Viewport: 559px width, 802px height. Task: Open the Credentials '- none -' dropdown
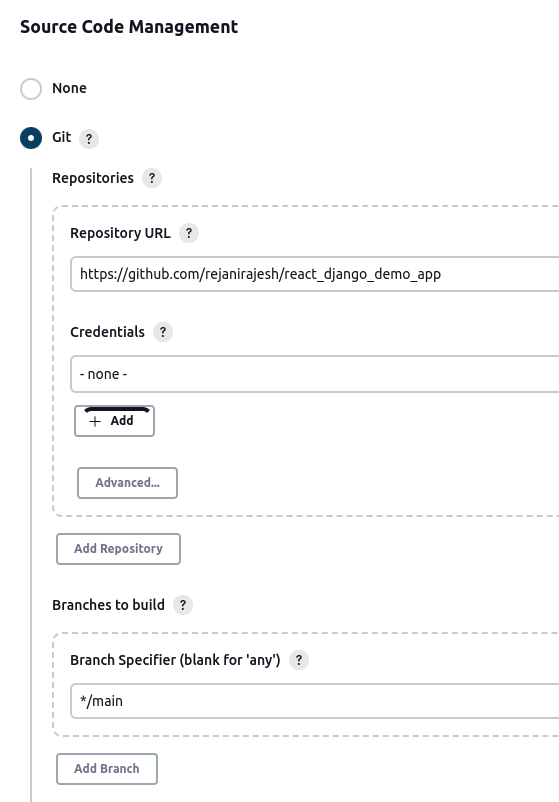(315, 374)
